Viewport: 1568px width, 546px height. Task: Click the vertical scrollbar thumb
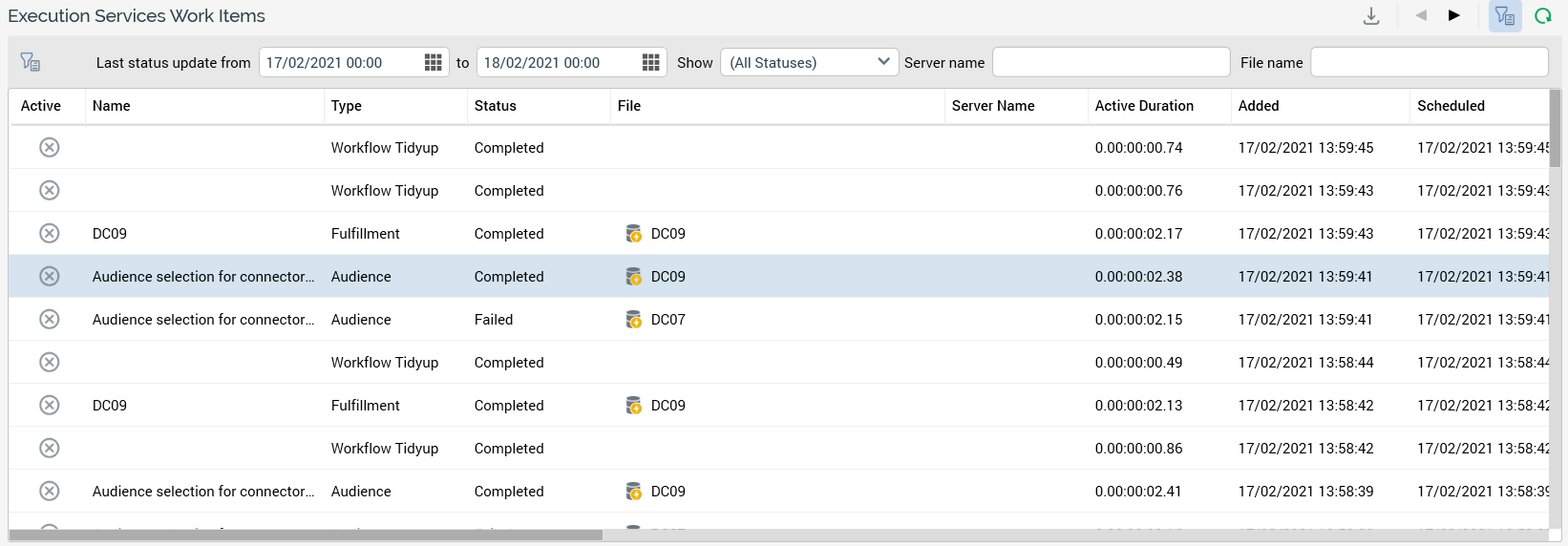(x=1555, y=129)
